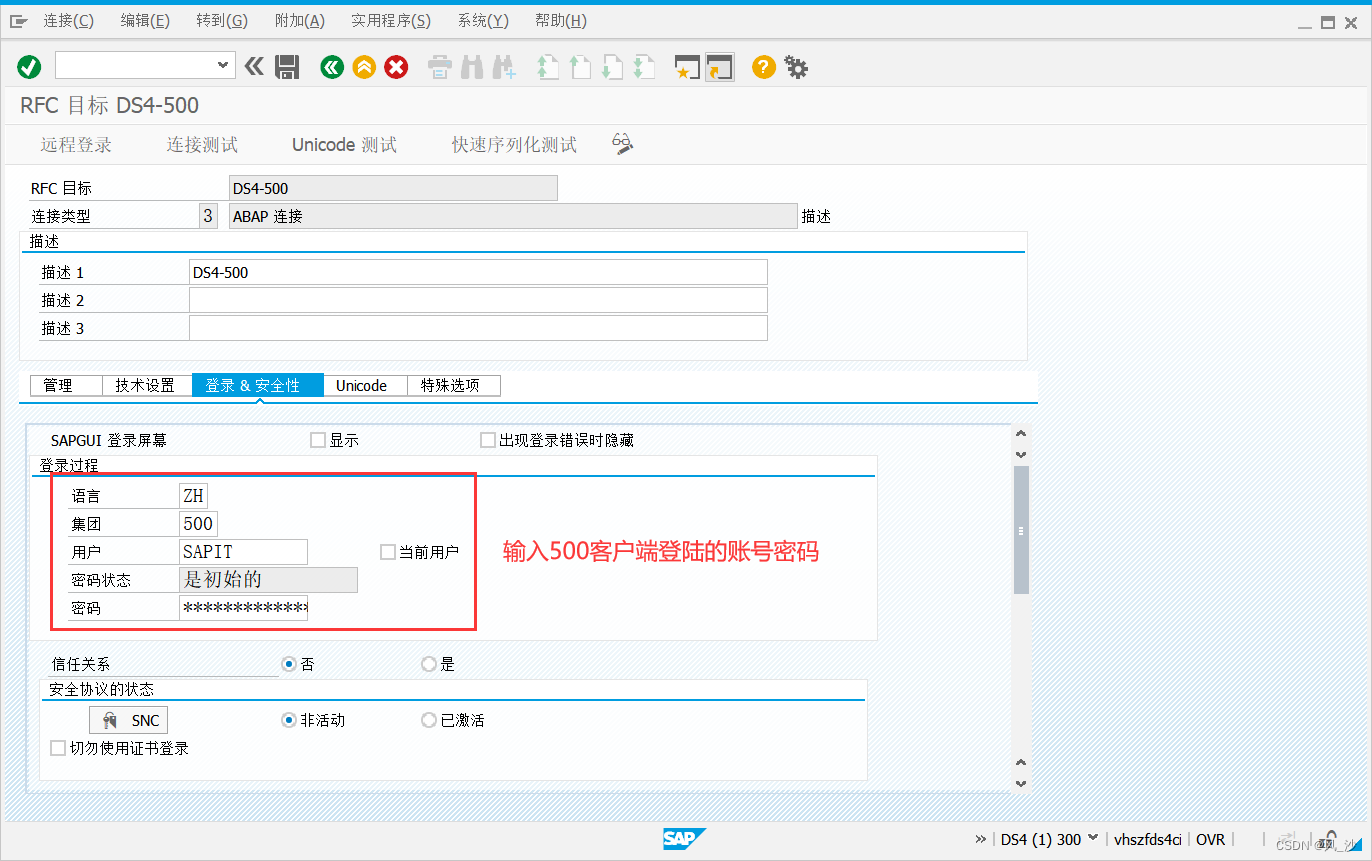Click the 连接测试 button
Screen dimensions: 1372x861
click(x=202, y=145)
